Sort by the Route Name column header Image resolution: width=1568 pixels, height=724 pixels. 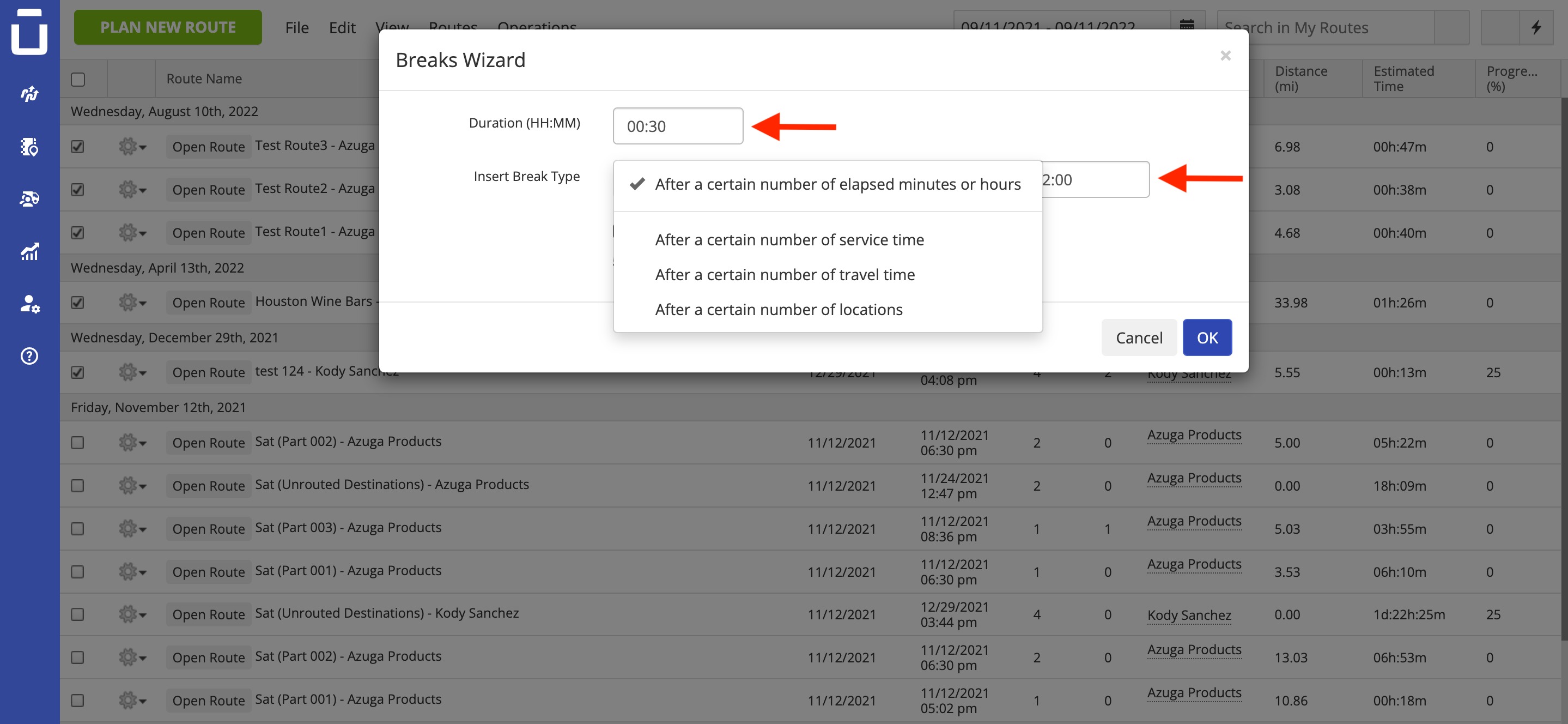[x=204, y=79]
